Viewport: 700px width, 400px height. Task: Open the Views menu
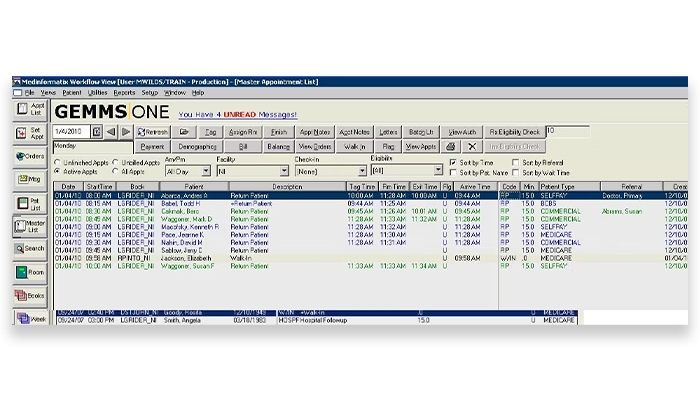click(48, 93)
